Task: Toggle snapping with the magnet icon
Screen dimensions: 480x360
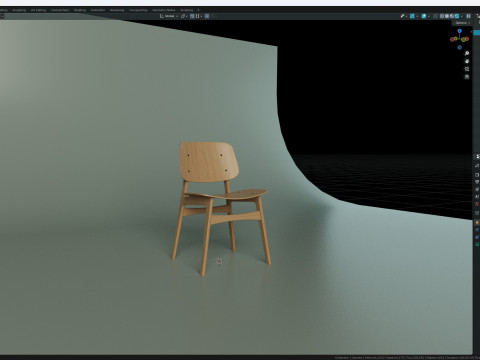Action: point(192,16)
